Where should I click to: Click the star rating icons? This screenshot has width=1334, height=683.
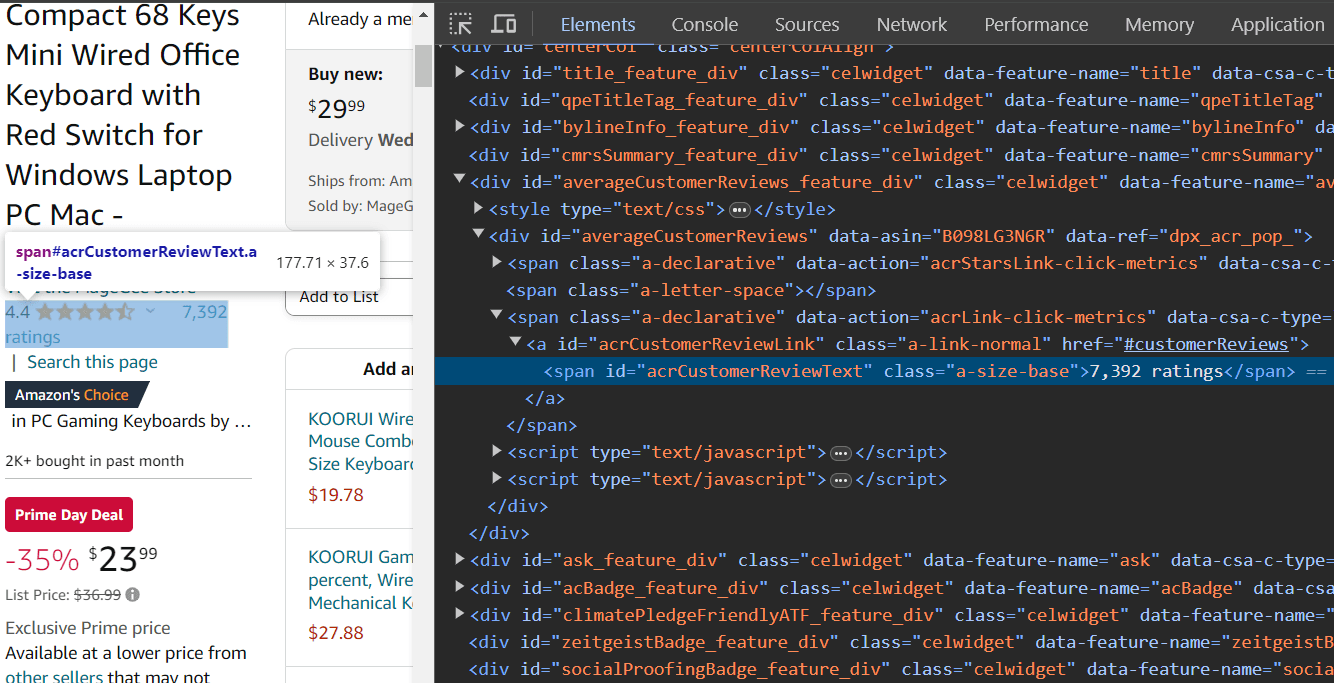click(85, 312)
